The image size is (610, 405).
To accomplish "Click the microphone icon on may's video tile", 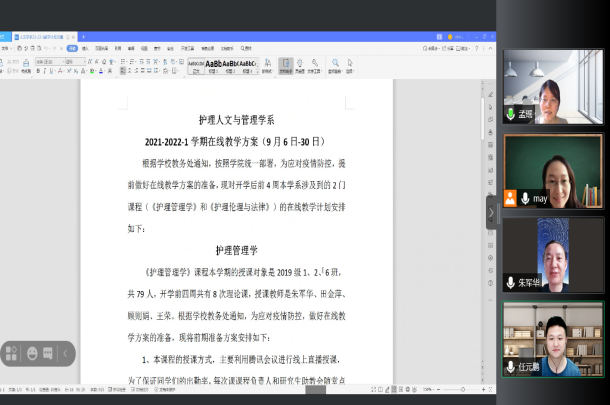I will (x=525, y=198).
